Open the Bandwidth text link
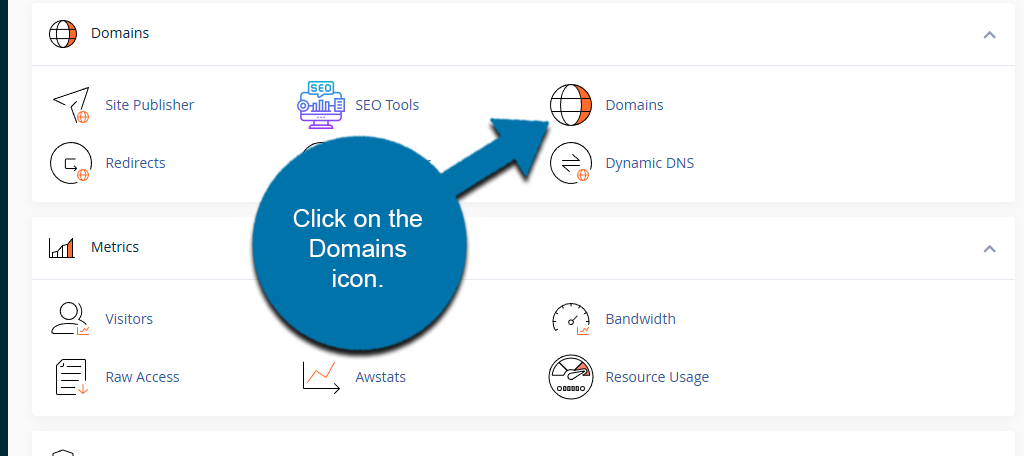The image size is (1024, 456). pos(640,319)
